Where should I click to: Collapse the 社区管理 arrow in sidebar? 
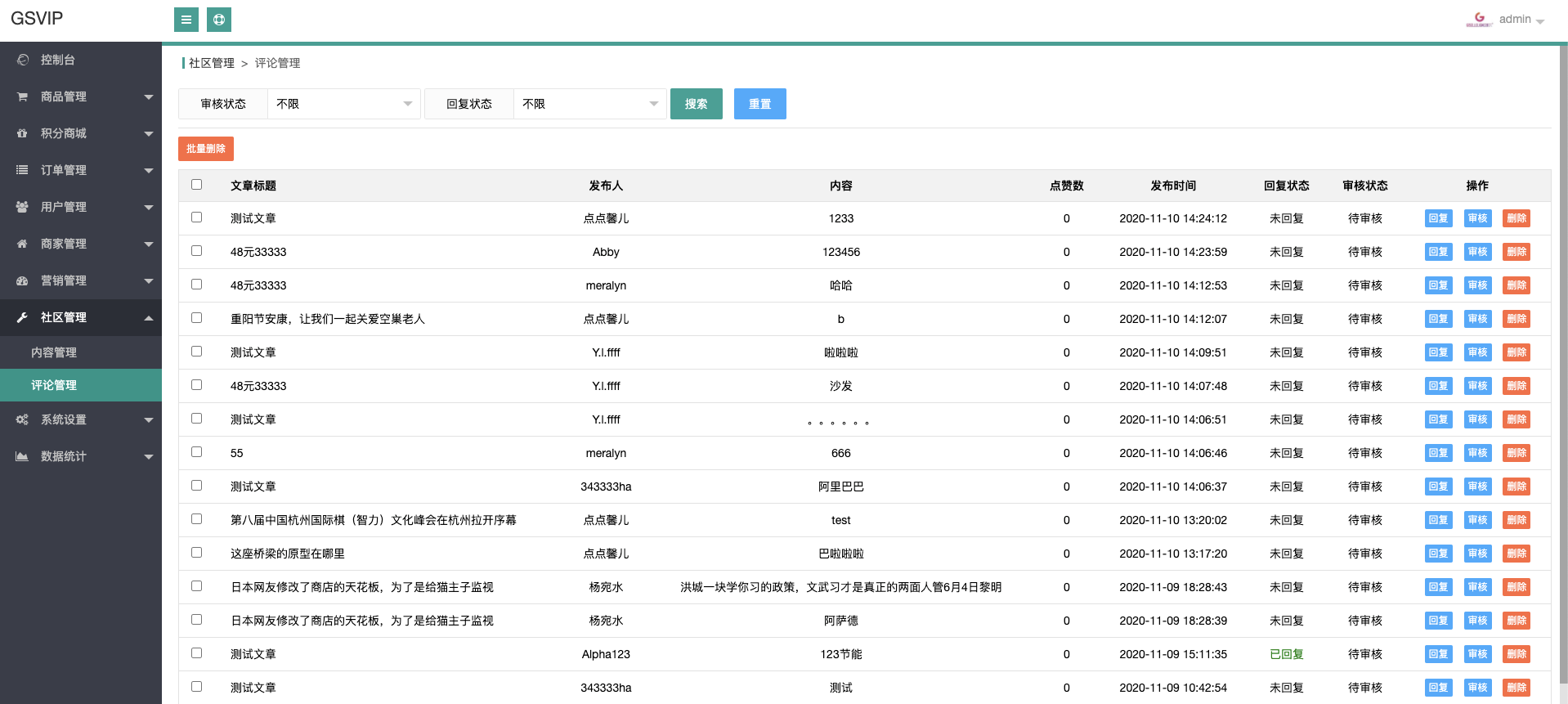click(x=149, y=317)
